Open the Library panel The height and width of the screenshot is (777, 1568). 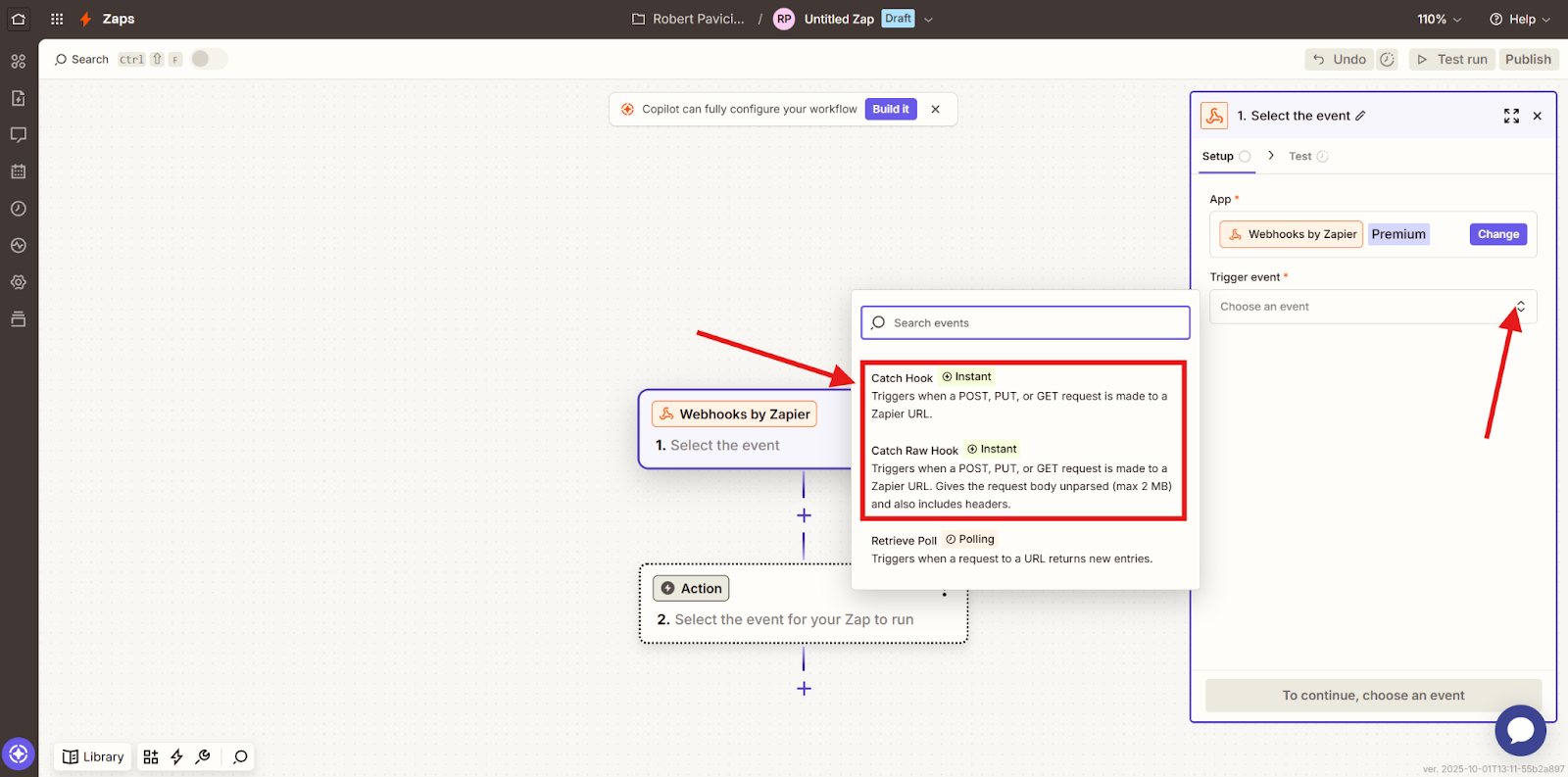(x=93, y=756)
